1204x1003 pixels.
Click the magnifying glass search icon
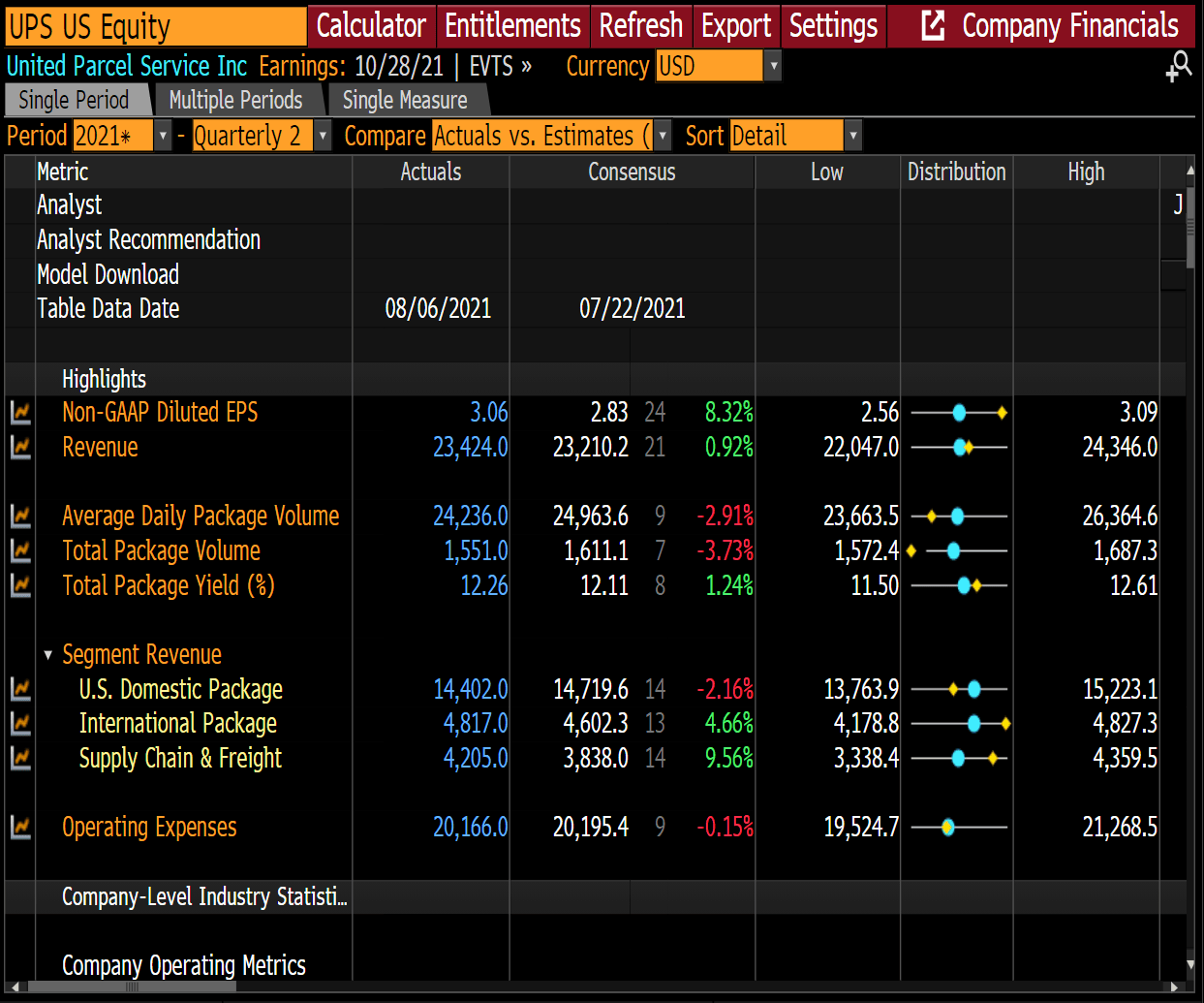point(1179,66)
